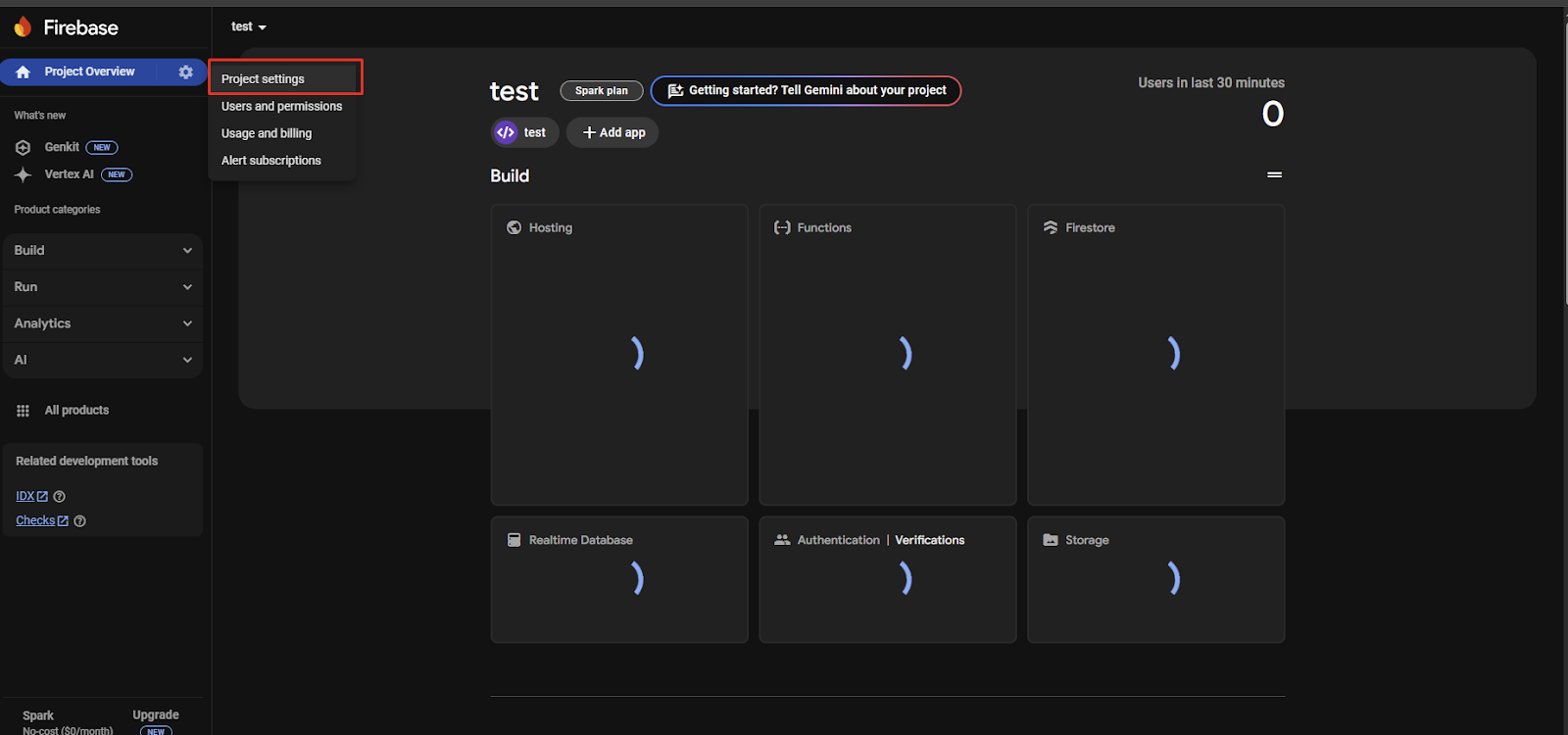Open the settings gear next to Project Overview

click(185, 72)
